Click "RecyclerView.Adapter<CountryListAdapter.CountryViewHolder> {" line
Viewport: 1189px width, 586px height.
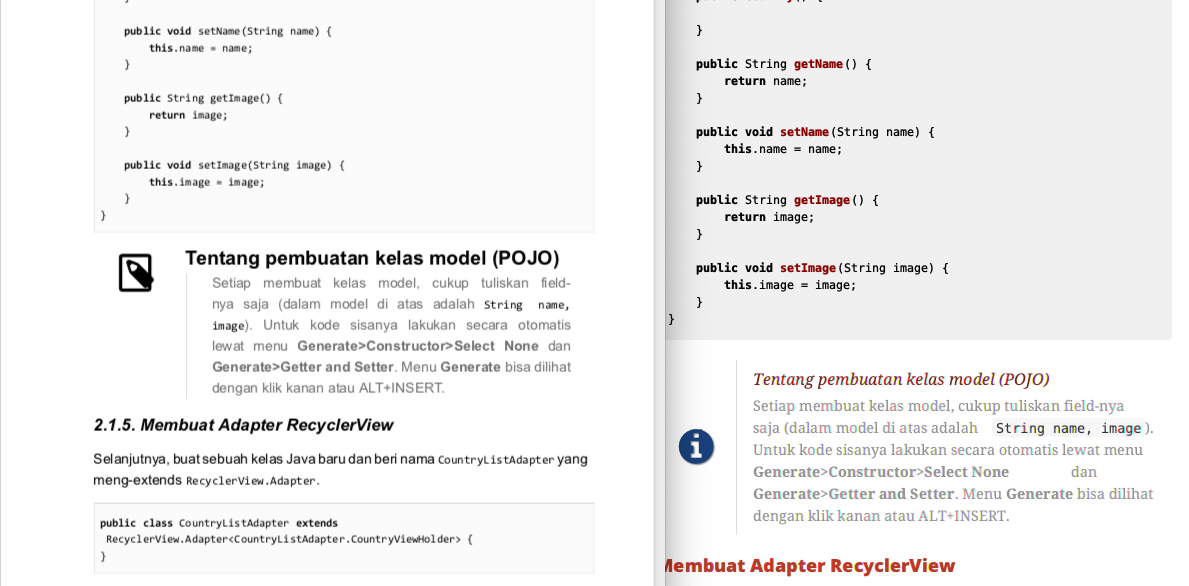click(290, 540)
